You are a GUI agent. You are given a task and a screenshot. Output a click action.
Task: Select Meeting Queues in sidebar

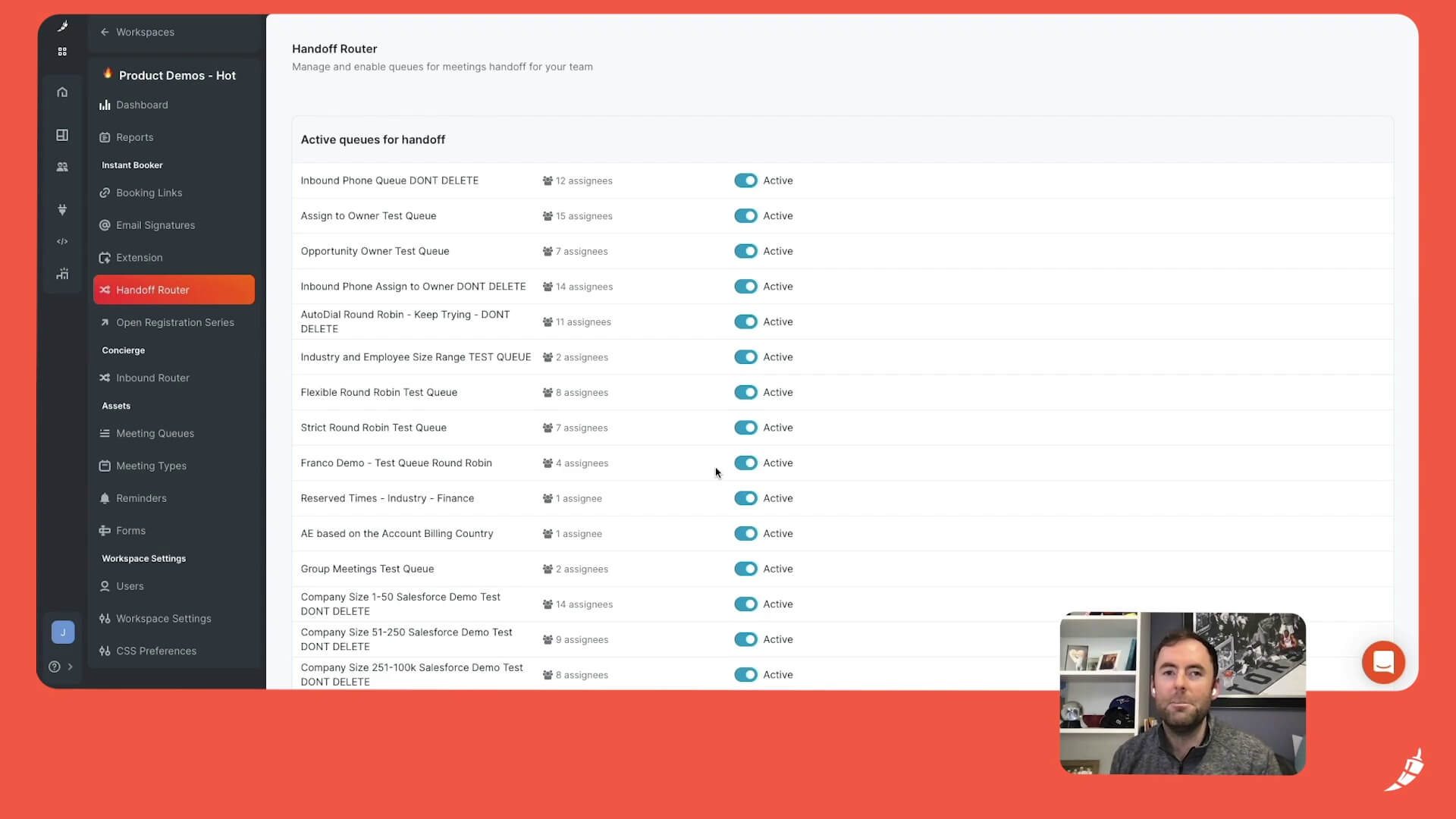coord(155,434)
